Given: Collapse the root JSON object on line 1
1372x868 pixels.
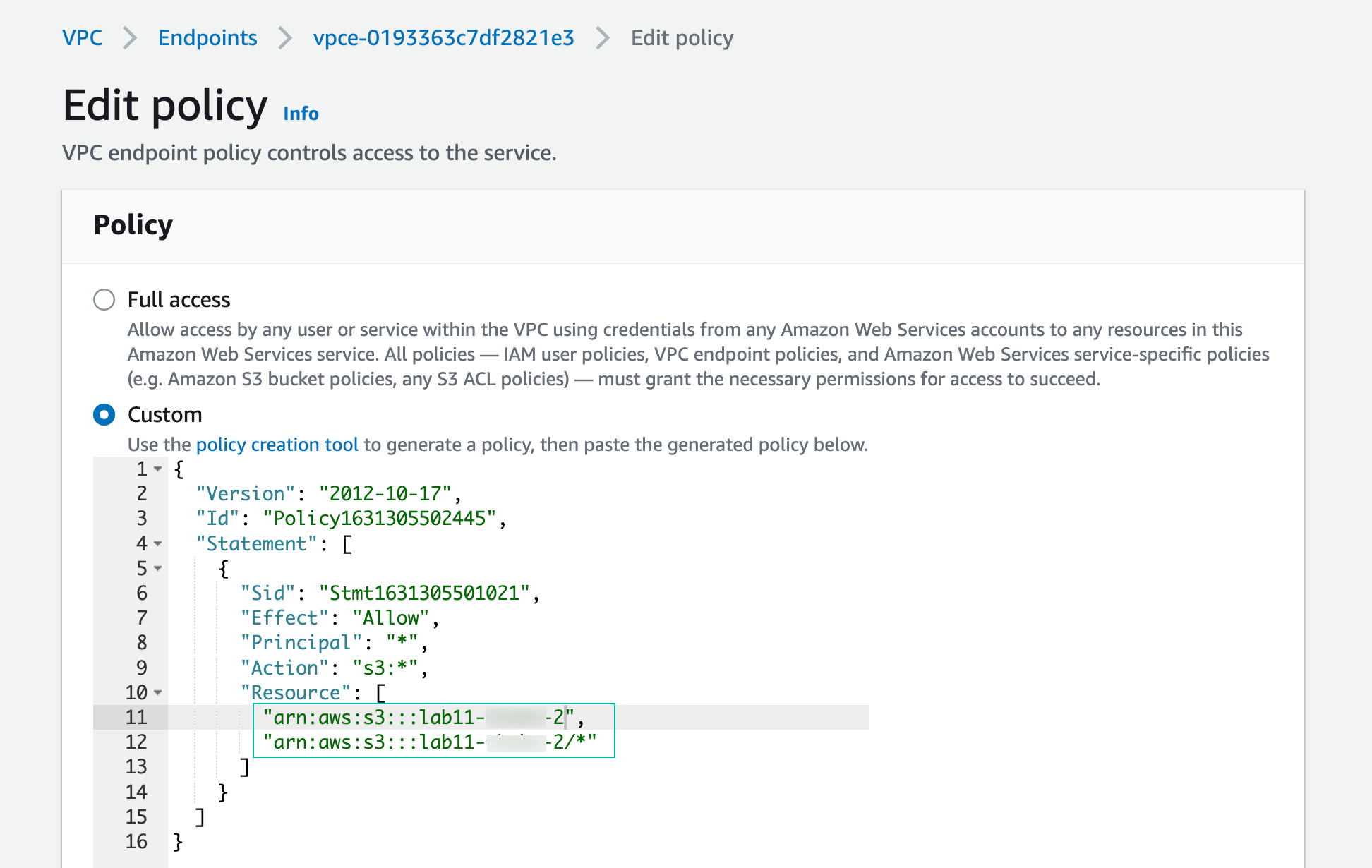Looking at the screenshot, I should tap(157, 469).
